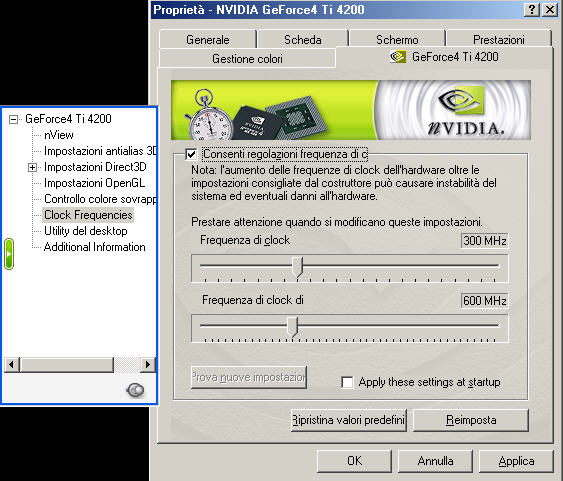Image resolution: width=563 pixels, height=481 pixels.
Task: Switch to Gestione colori tab
Action: [x=247, y=59]
